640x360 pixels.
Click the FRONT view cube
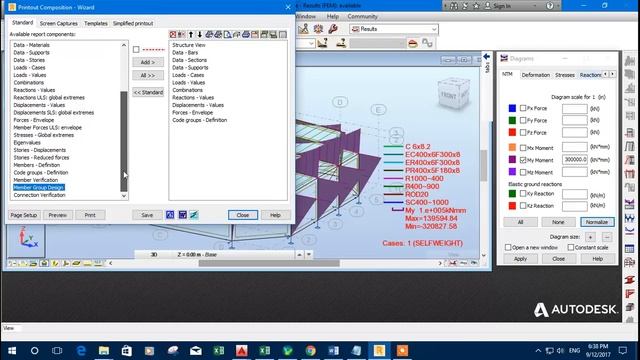click(x=453, y=94)
